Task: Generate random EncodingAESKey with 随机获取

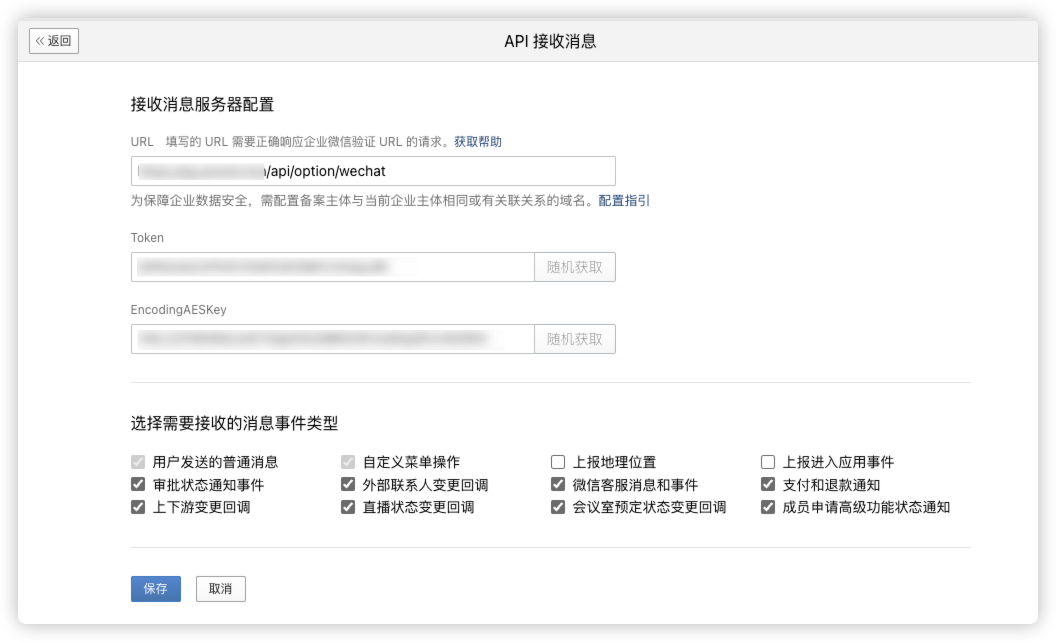Action: [x=575, y=339]
